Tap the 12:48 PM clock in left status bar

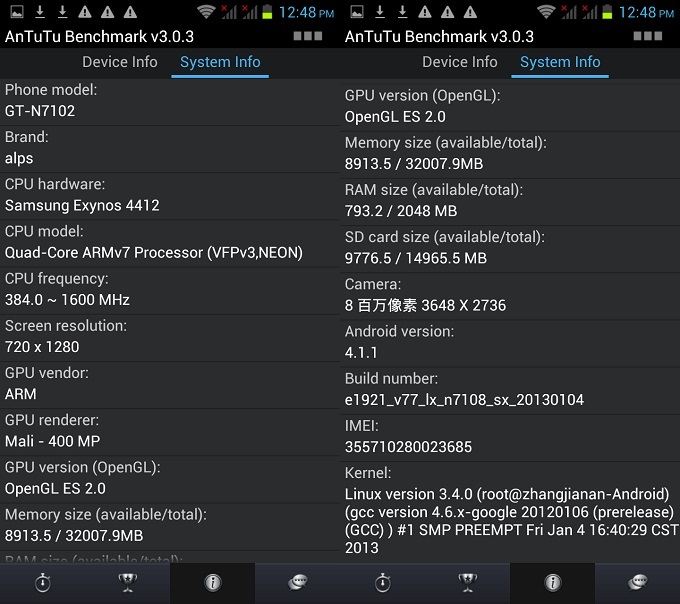[306, 12]
